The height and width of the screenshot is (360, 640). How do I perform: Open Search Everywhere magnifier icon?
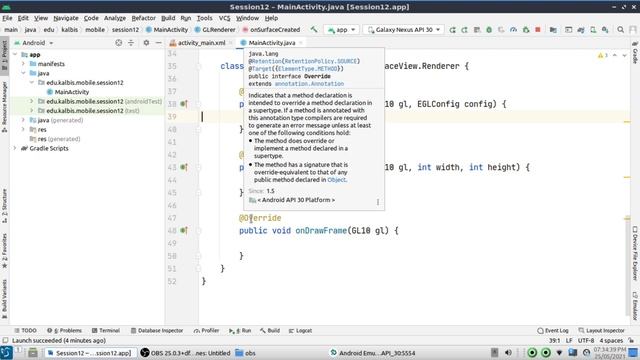[620, 30]
